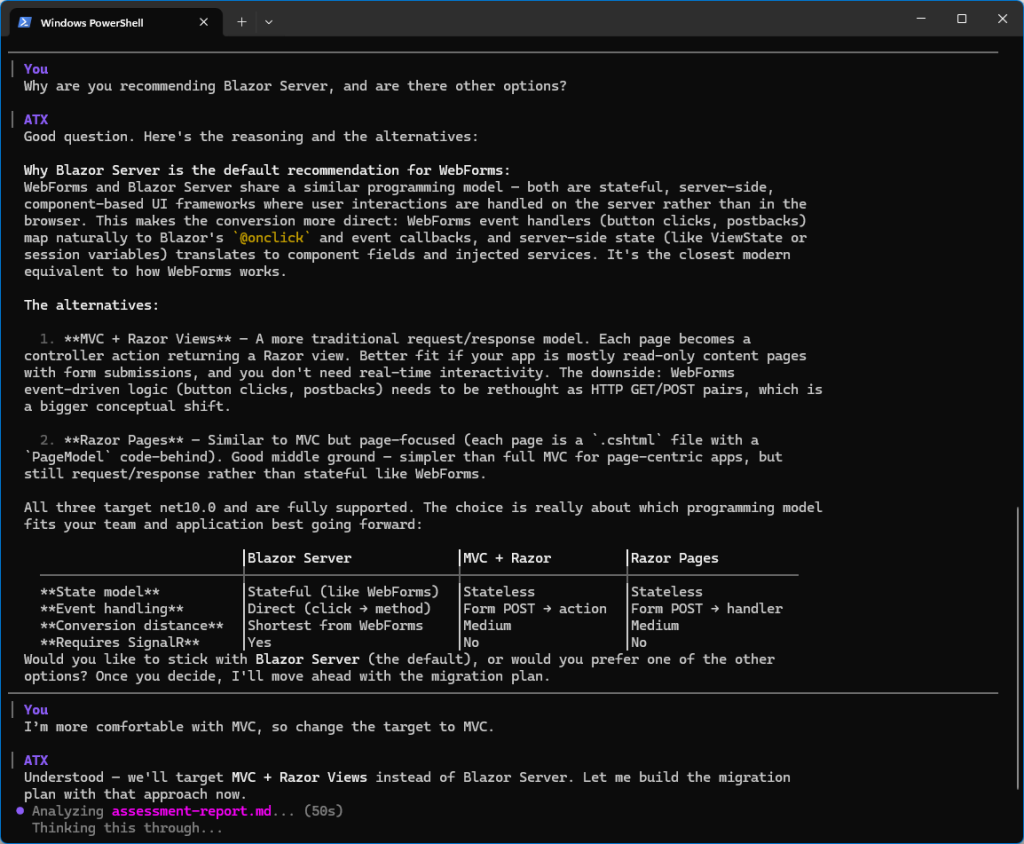Click the '**Conversion distance**' row label

(132, 626)
